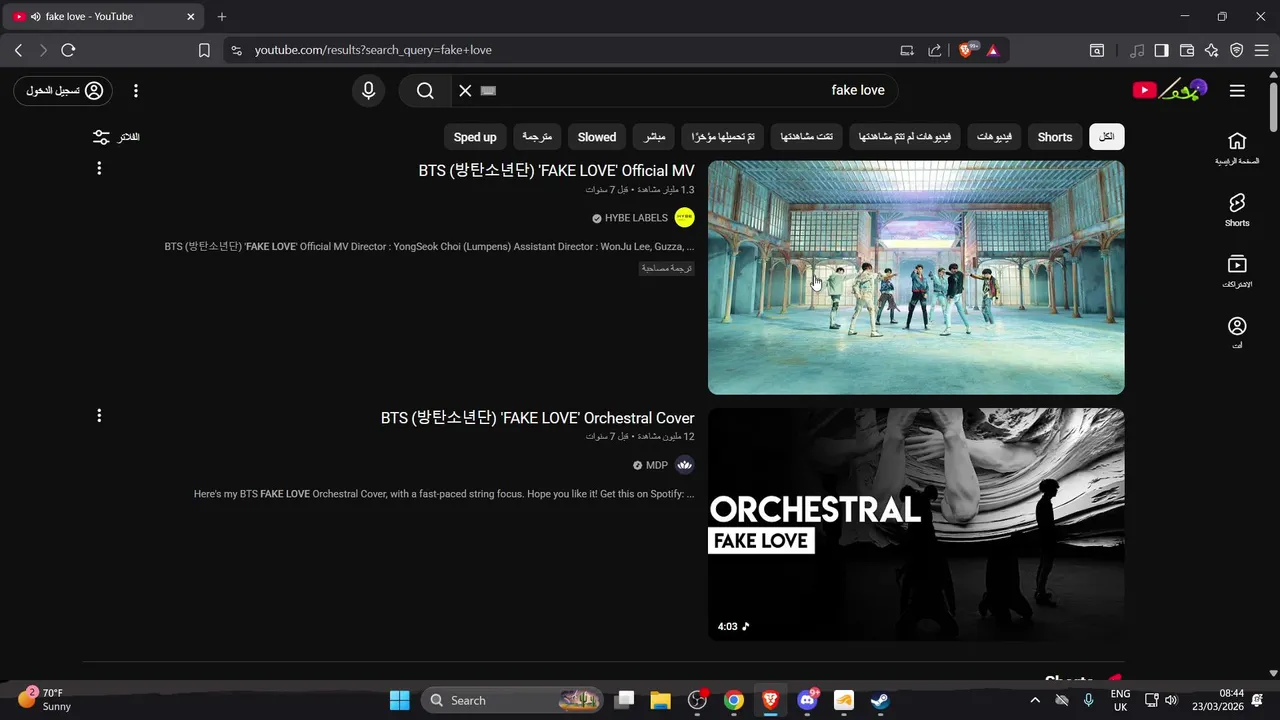
Task: Close the fake love - YouTube tab
Action: pos(191,17)
